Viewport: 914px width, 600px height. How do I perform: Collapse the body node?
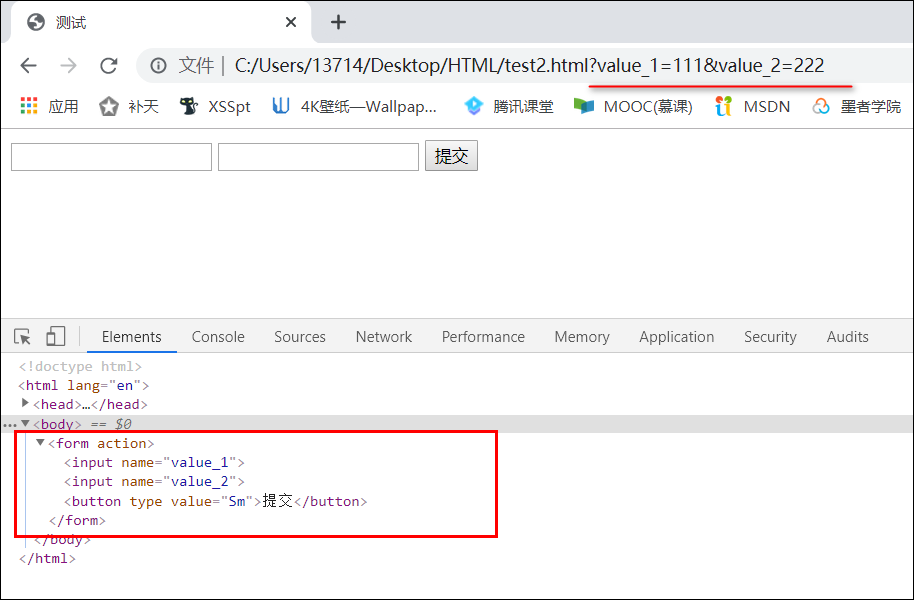[x=25, y=423]
